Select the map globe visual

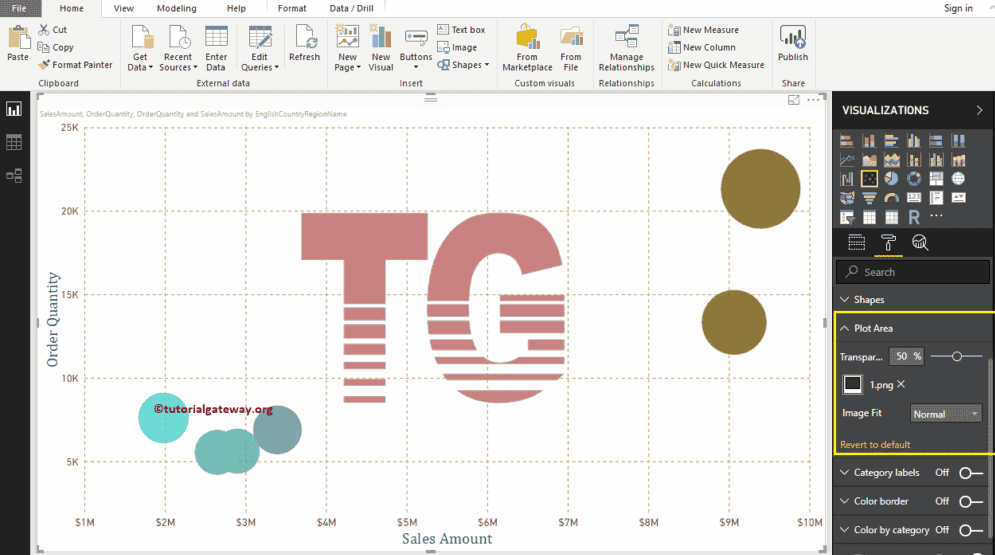coord(958,179)
